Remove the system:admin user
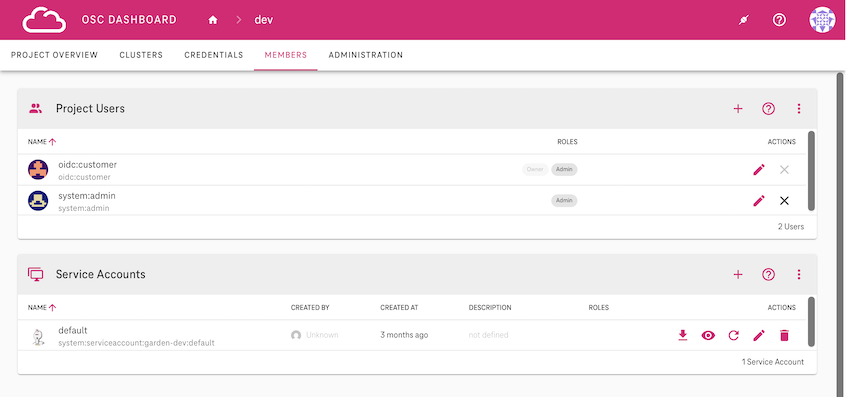Image resolution: width=846 pixels, height=397 pixels. [784, 201]
